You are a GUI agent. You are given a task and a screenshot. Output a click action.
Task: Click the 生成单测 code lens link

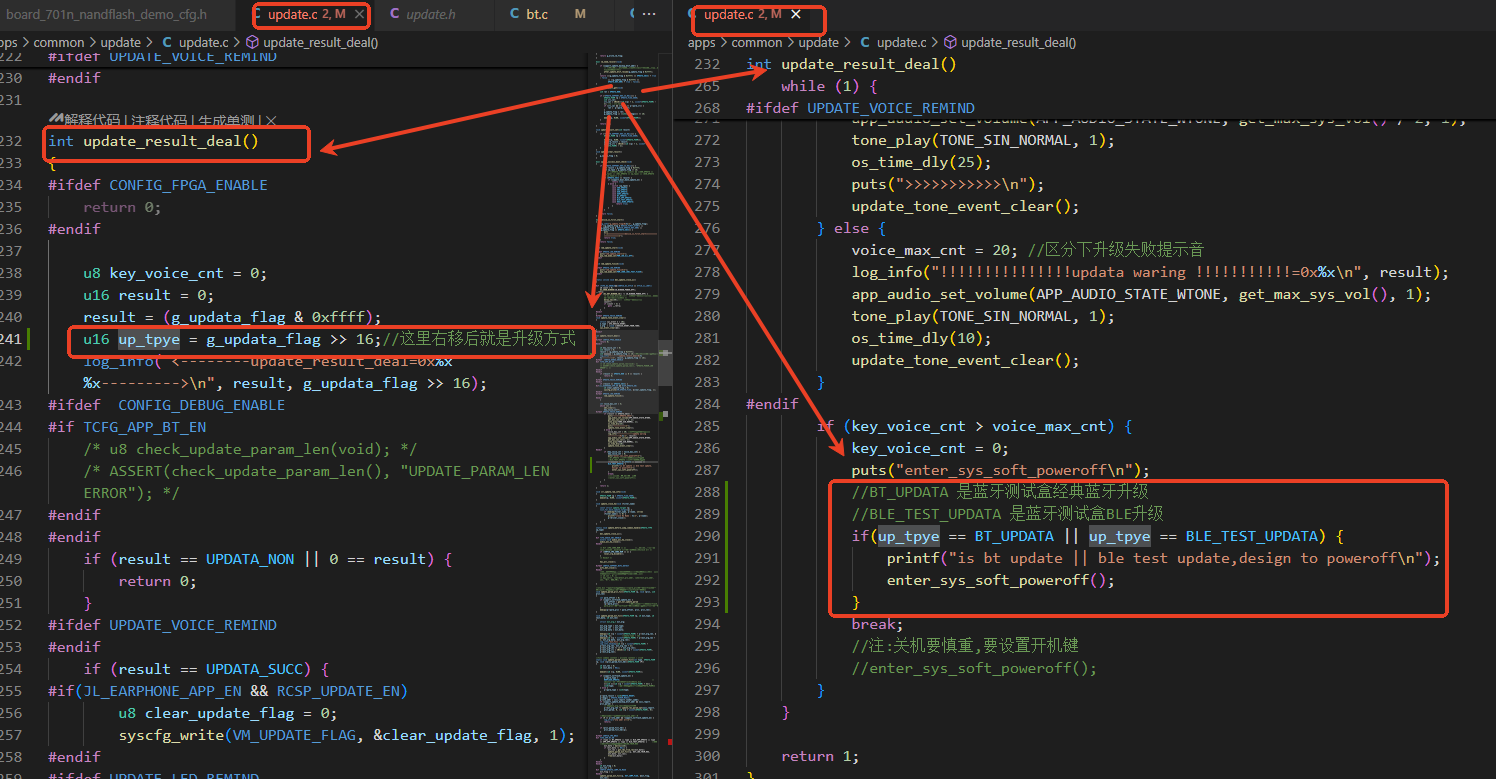pyautogui.click(x=226, y=119)
